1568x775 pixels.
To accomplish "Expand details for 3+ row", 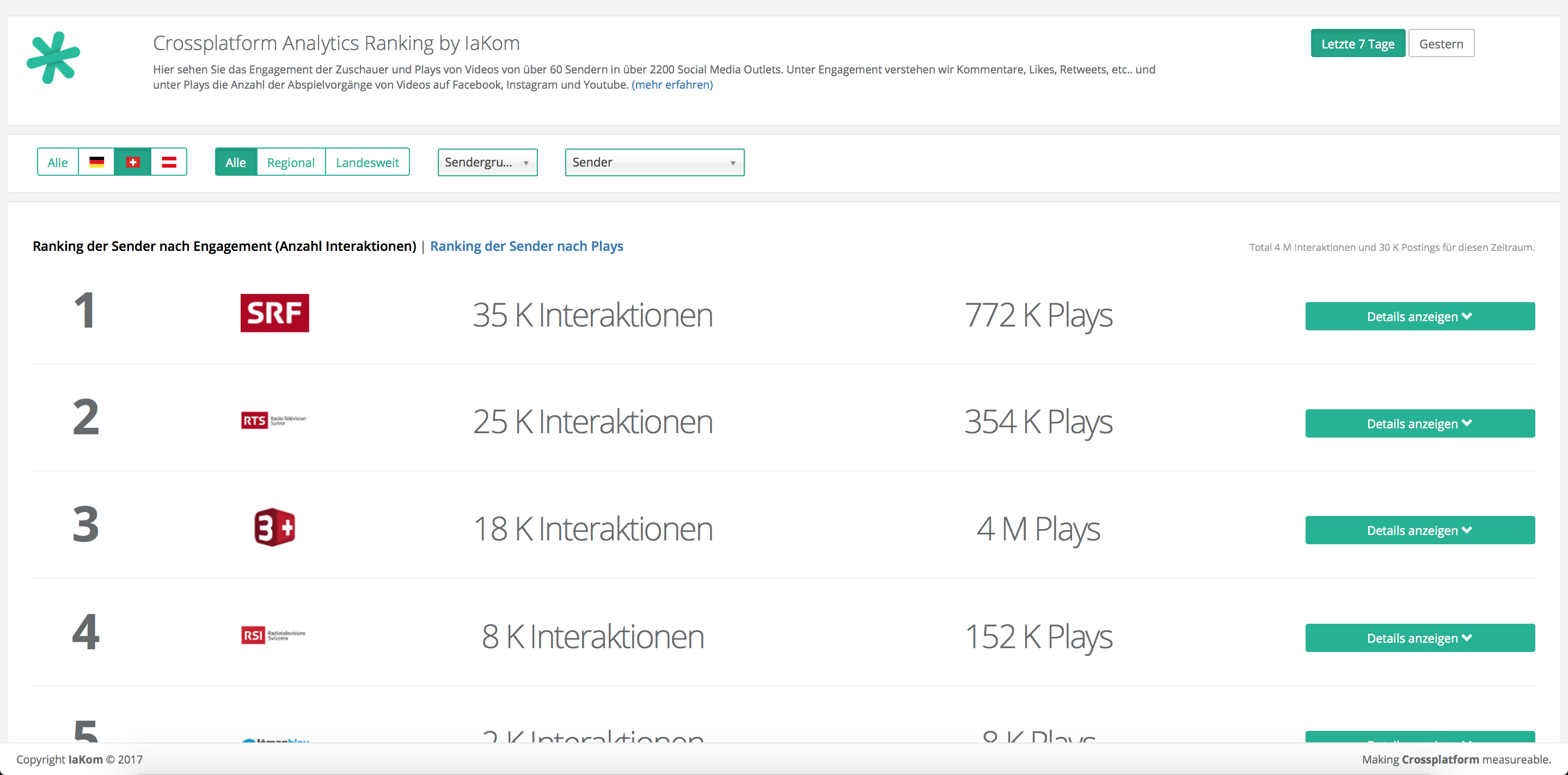I will pyautogui.click(x=1420, y=531).
